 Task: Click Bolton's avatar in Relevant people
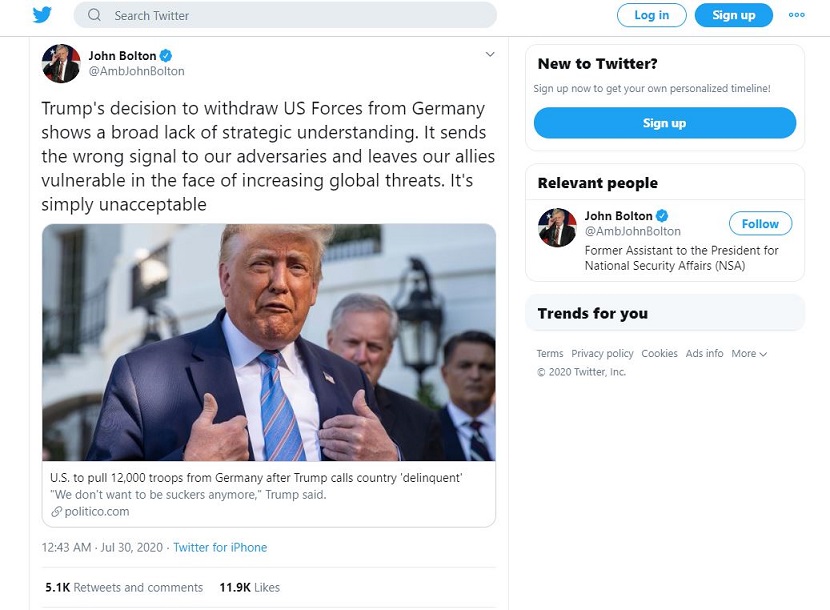tap(557, 227)
